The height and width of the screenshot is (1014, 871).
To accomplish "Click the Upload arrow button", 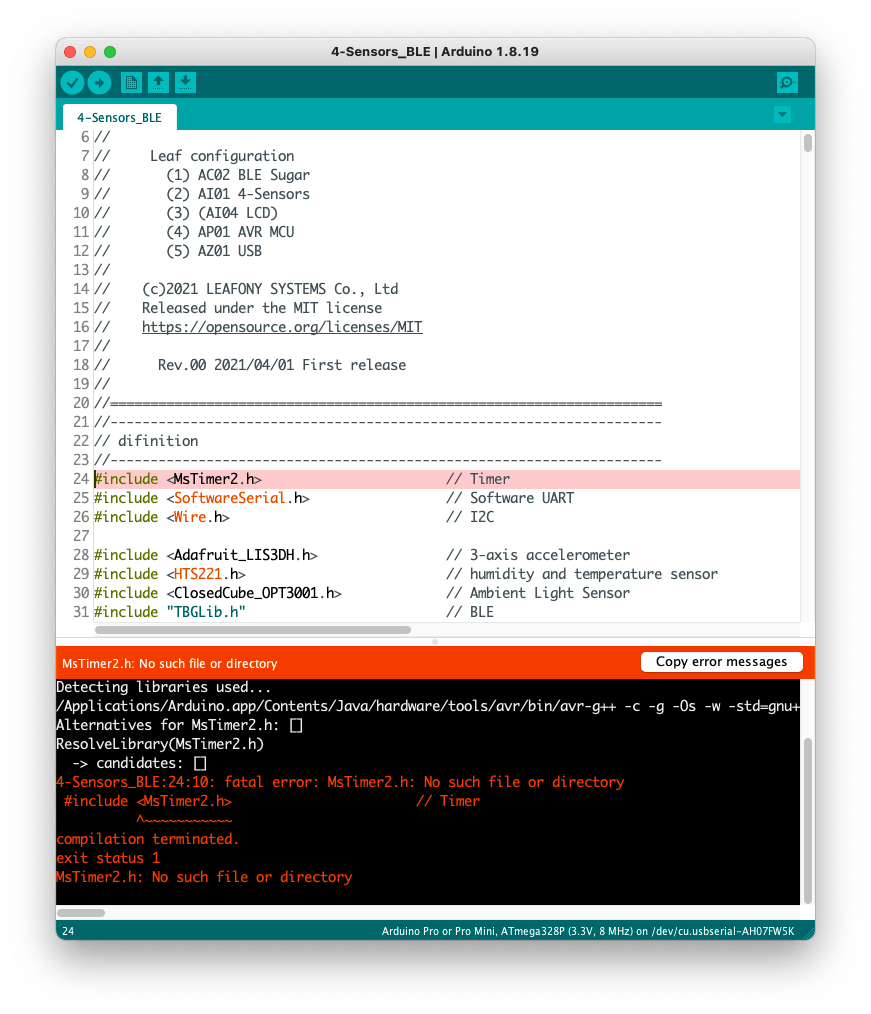I will coord(100,83).
